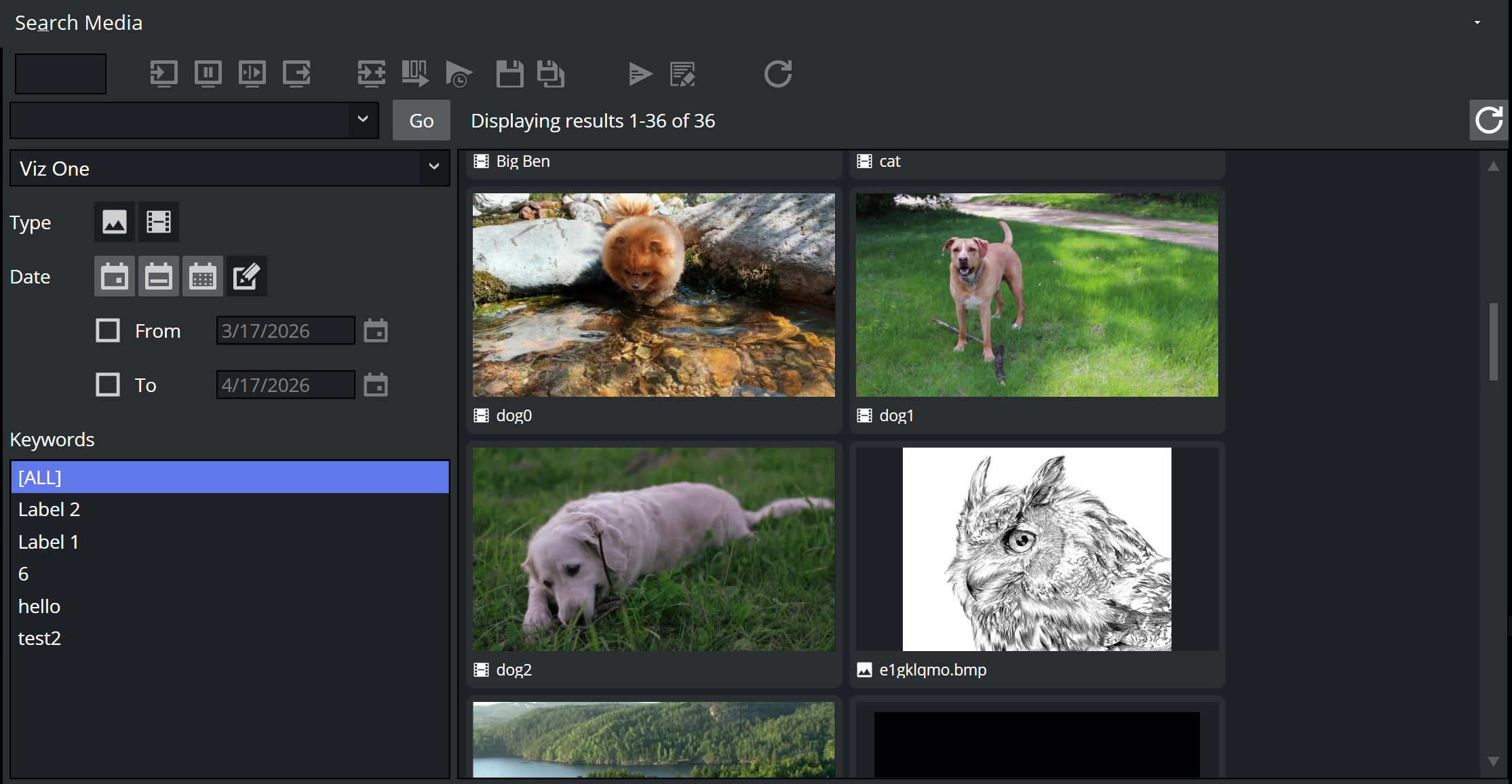Open the search text combo box dropdown arrow
1512x784 pixels.
[x=363, y=119]
